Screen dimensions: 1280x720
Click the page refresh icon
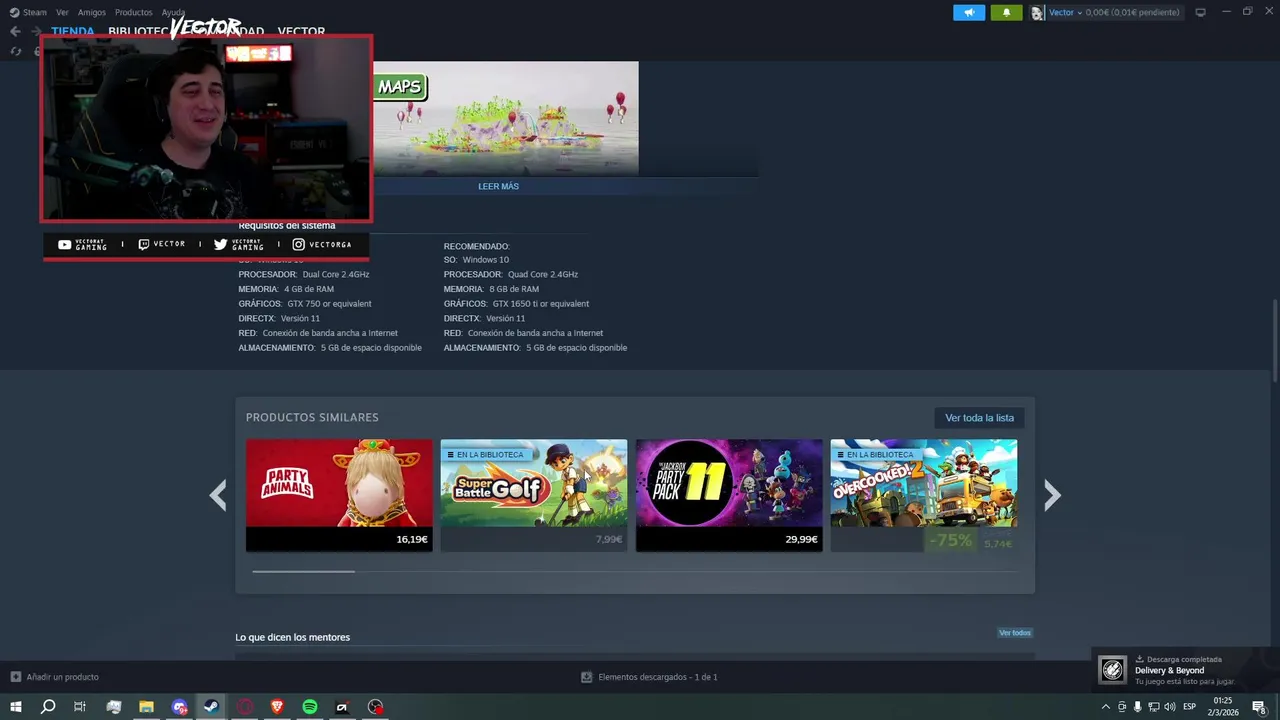[x=15, y=51]
